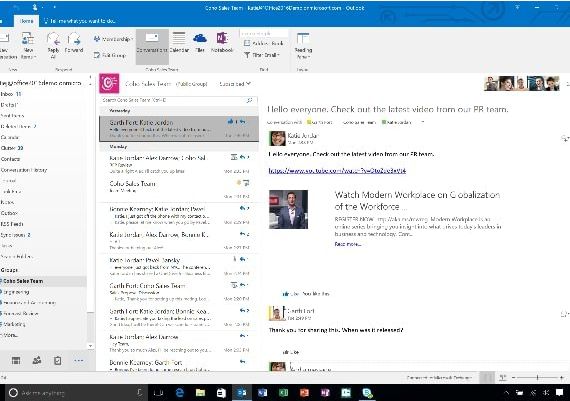Open File Explorer from the taskbar

[200, 393]
